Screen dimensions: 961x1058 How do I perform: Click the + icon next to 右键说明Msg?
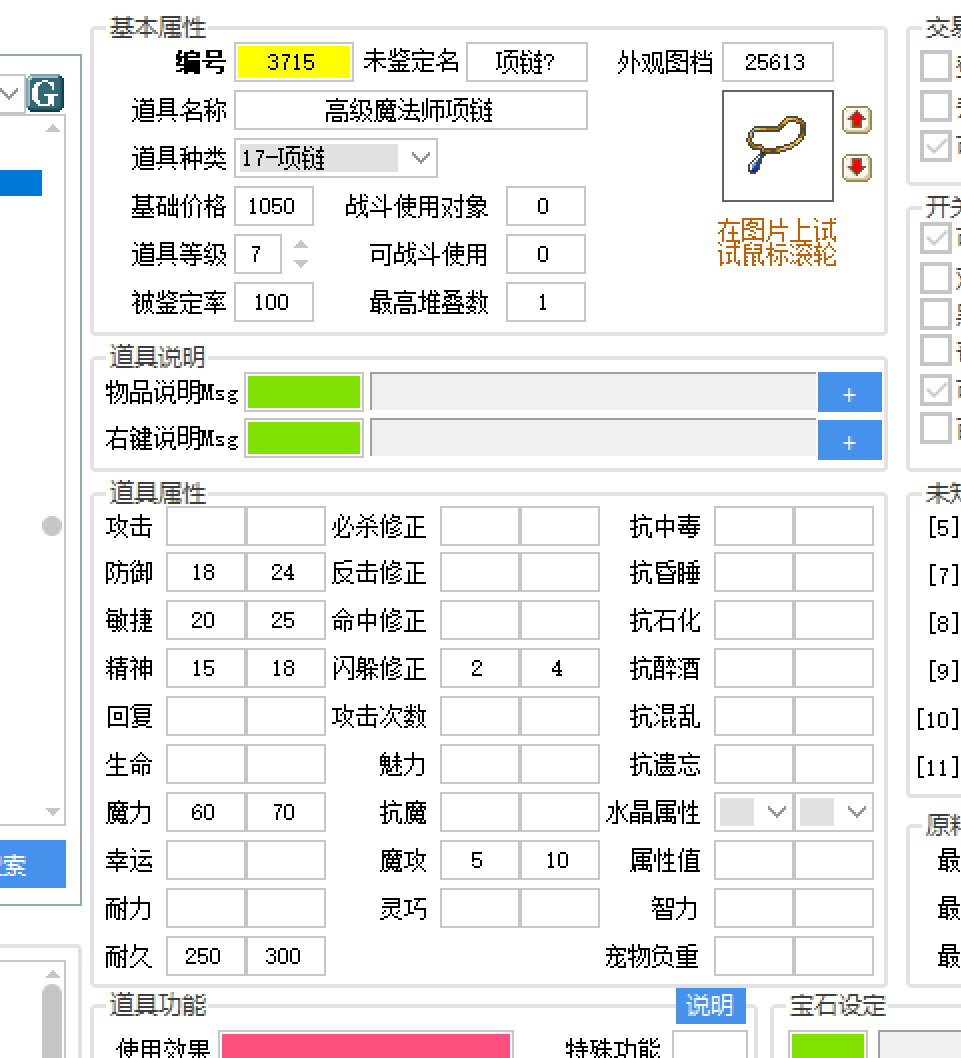pyautogui.click(x=850, y=440)
